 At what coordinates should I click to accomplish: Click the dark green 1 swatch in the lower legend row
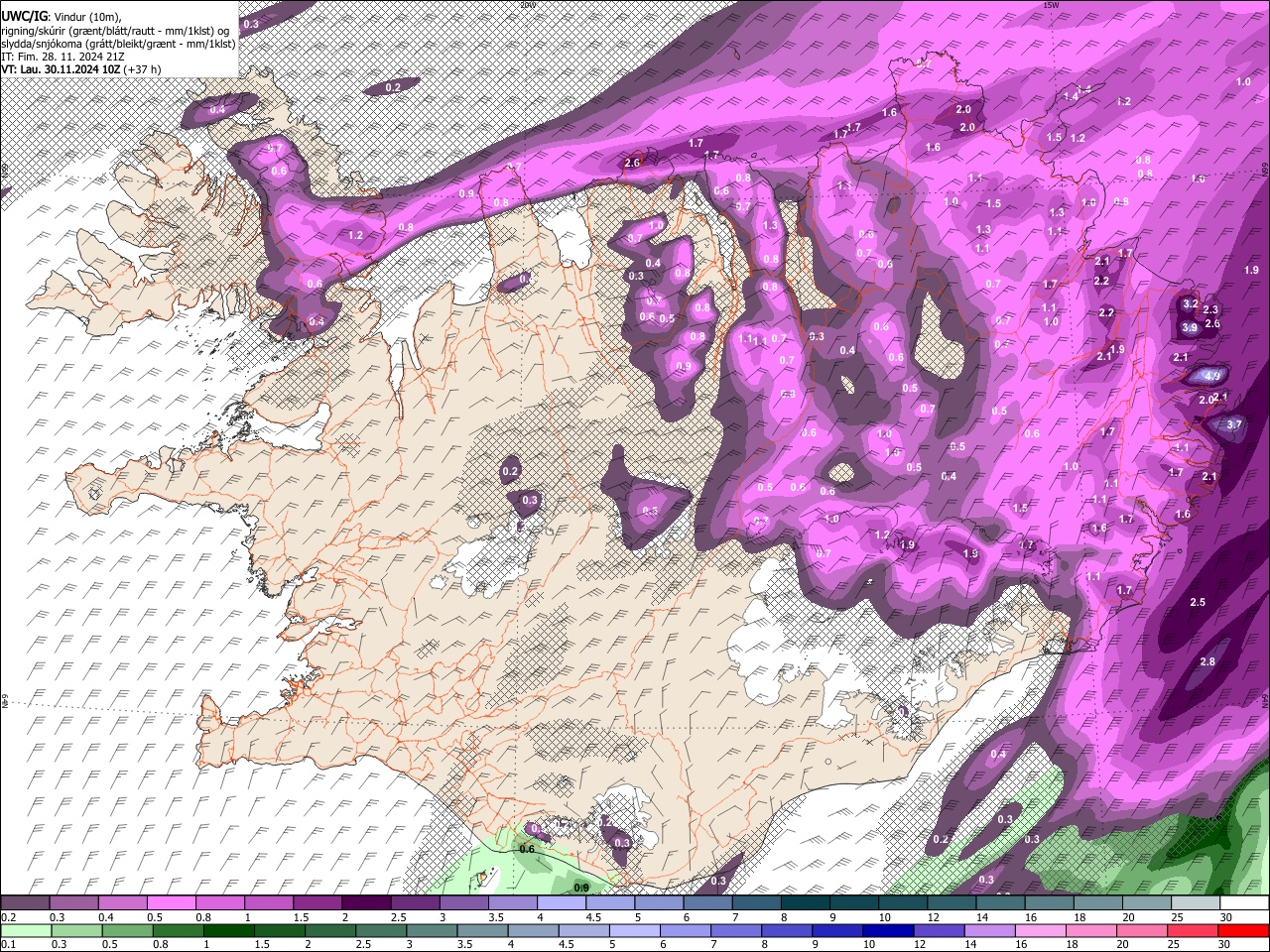click(227, 930)
